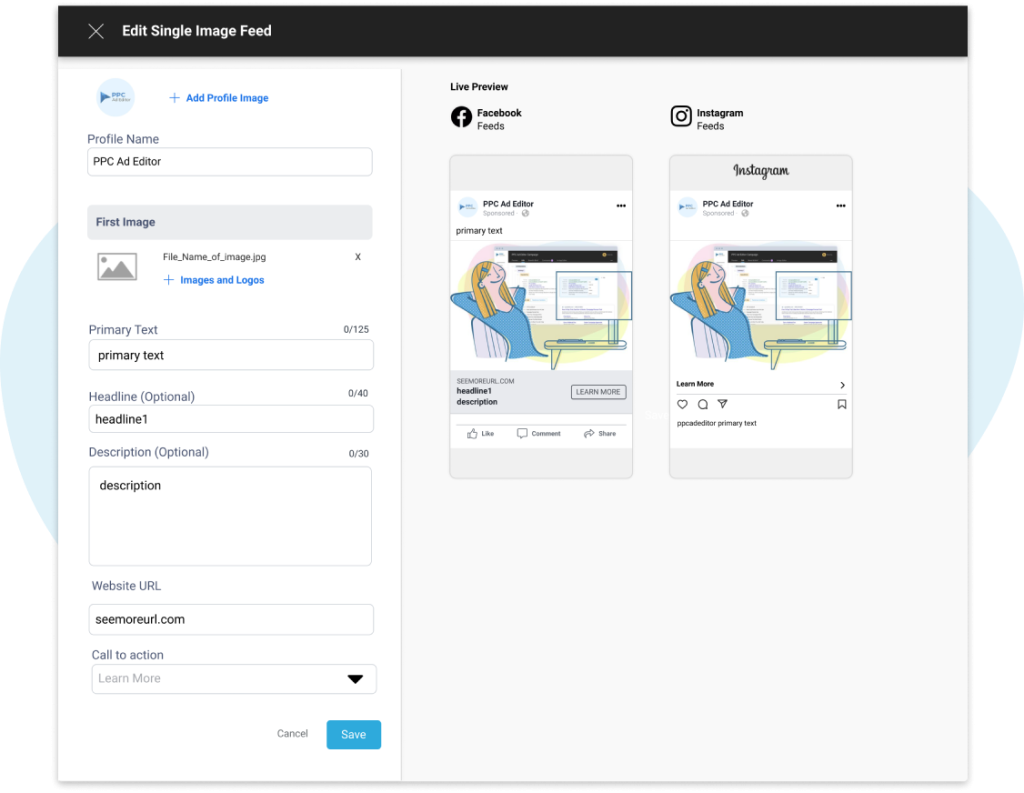Close the Edit Single Image Feed dialog
The width and height of the screenshot is (1024, 793).
(95, 31)
